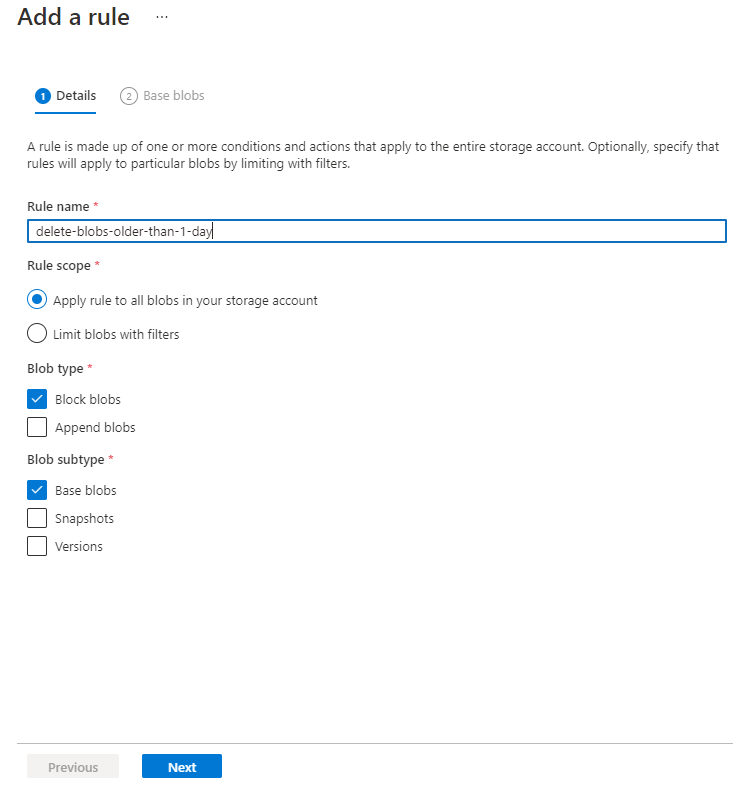The width and height of the screenshot is (733, 785).
Task: Tick the Versions checkbox
Action: (x=37, y=546)
